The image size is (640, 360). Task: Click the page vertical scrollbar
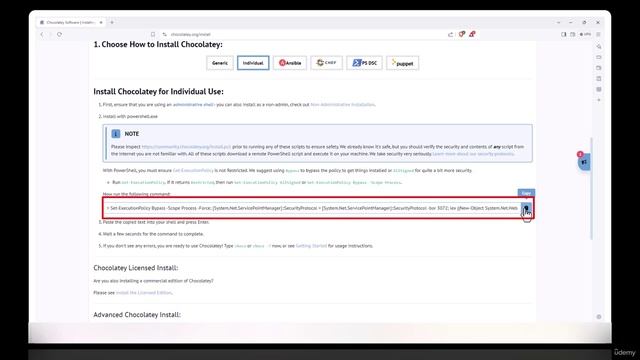[591, 189]
